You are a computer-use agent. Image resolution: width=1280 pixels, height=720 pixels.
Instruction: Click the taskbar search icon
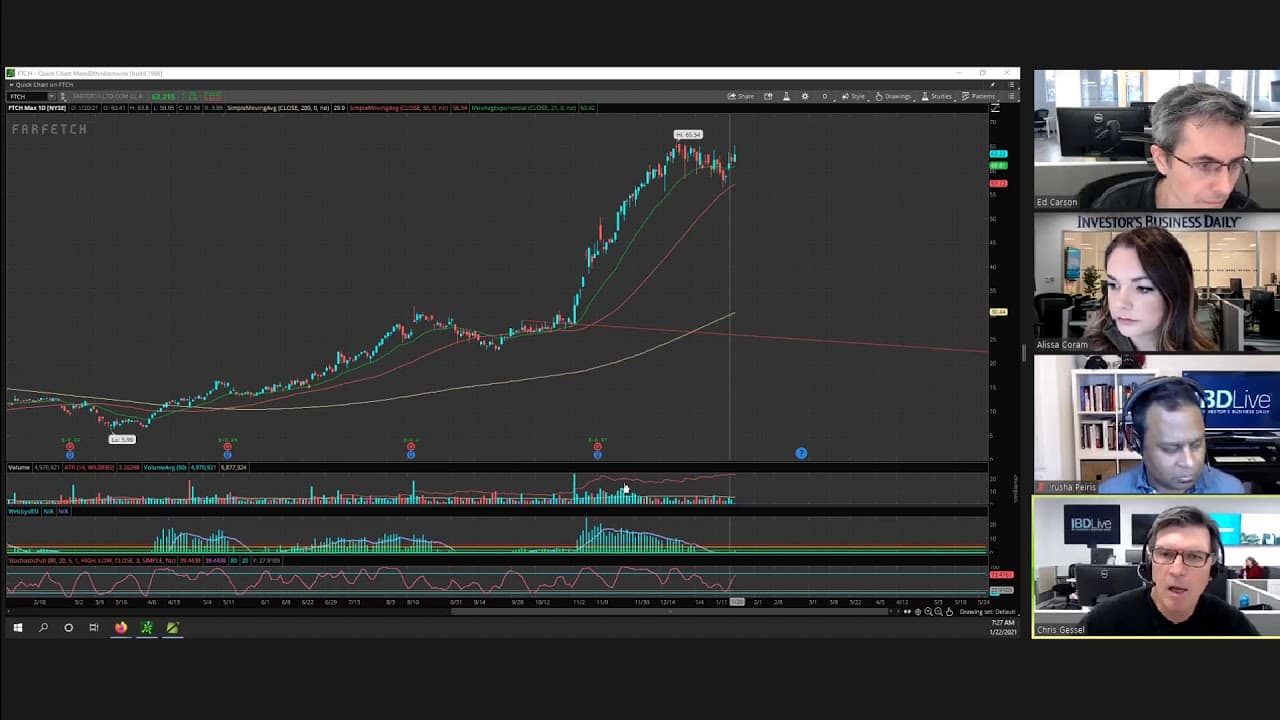pos(43,628)
